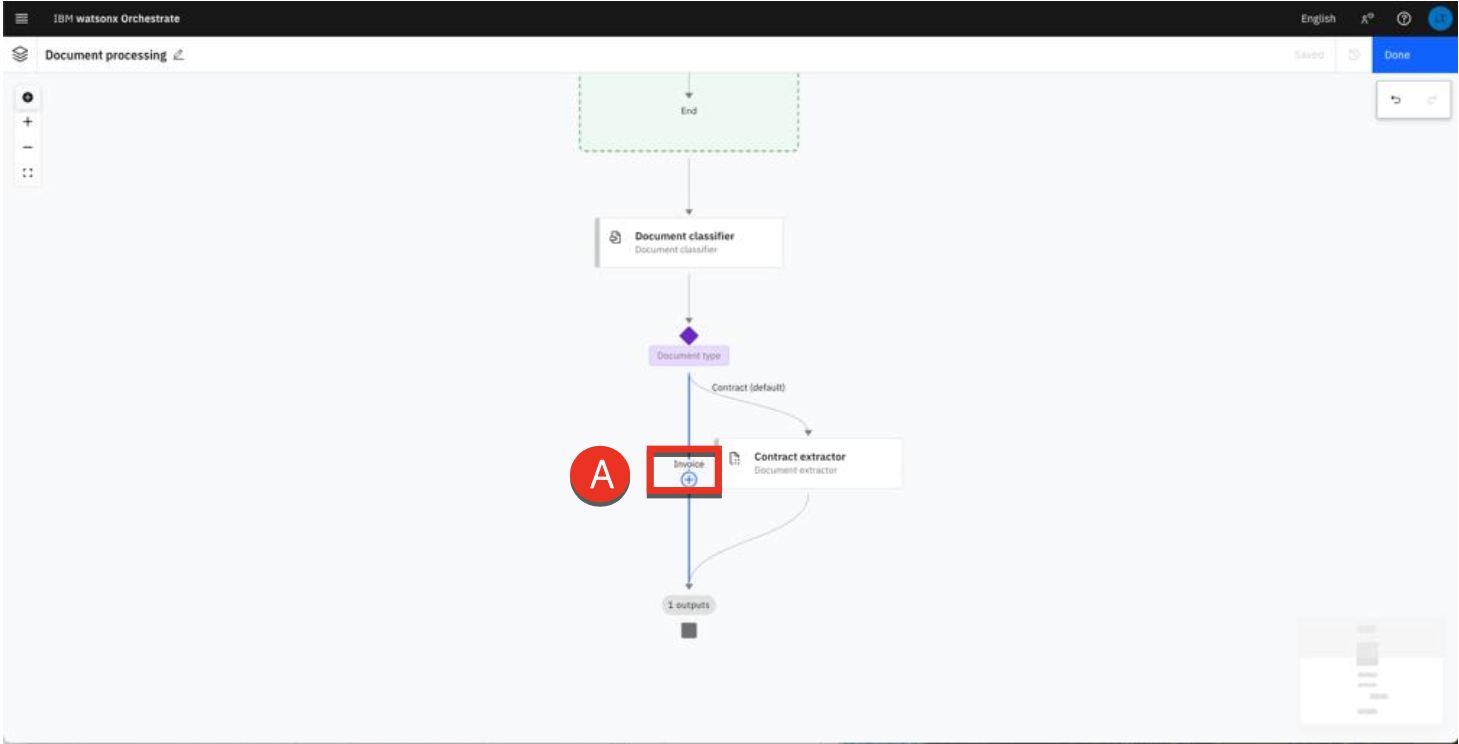
Task: Fit the flow to screen
Action: click(x=27, y=172)
